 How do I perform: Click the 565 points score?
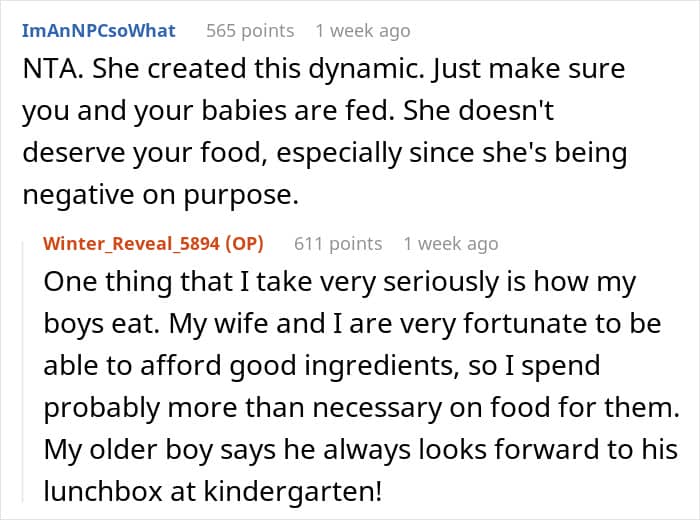point(250,31)
